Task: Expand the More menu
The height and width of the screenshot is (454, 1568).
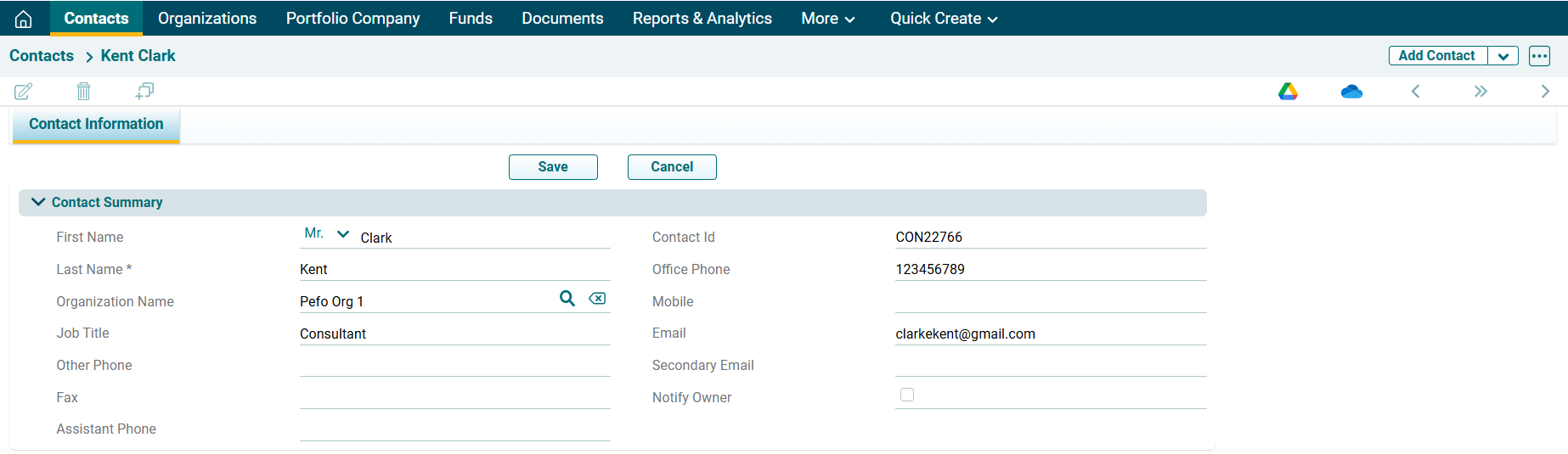Action: click(x=827, y=19)
